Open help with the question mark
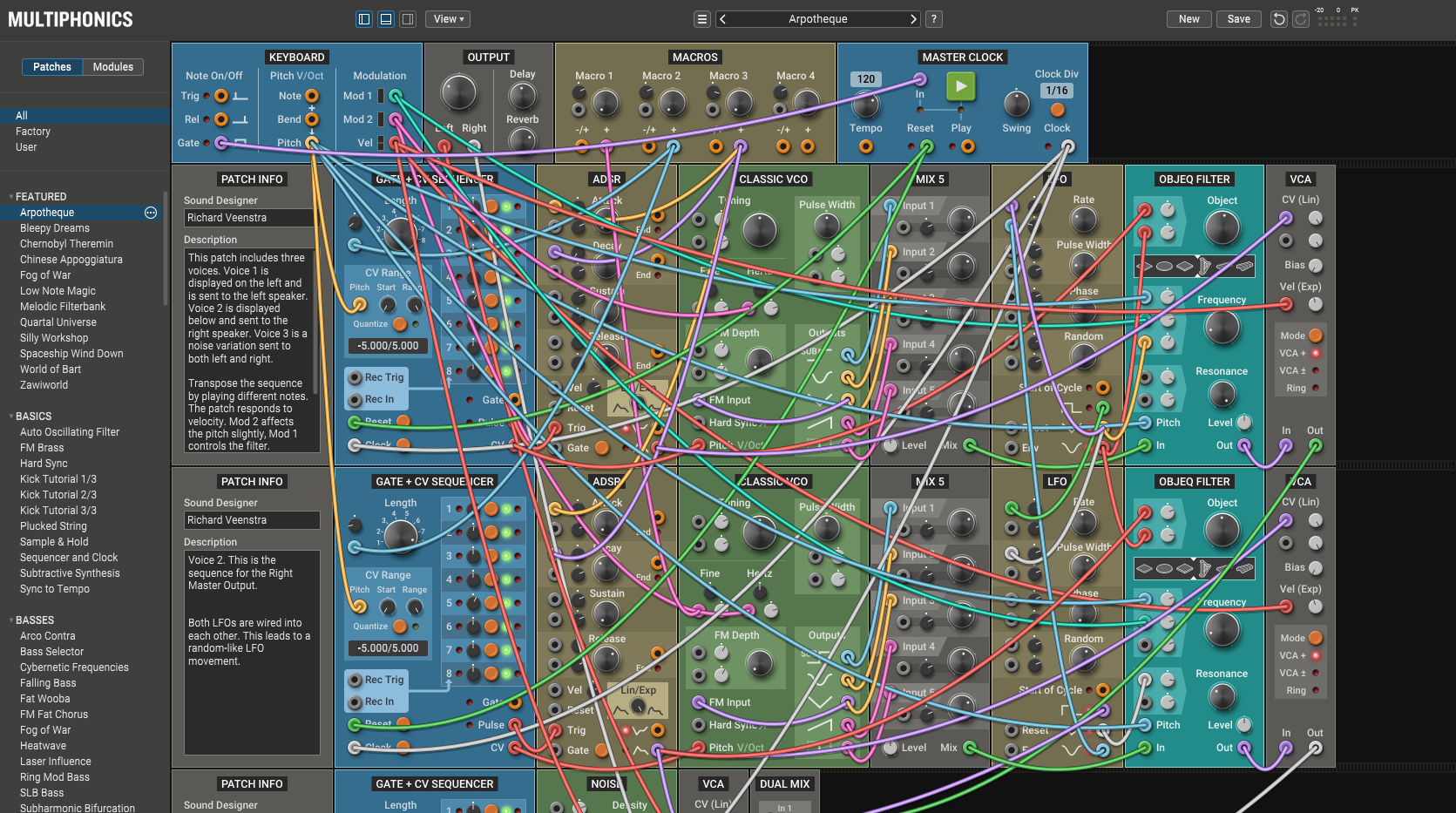This screenshot has height=813, width=1456. (933, 19)
